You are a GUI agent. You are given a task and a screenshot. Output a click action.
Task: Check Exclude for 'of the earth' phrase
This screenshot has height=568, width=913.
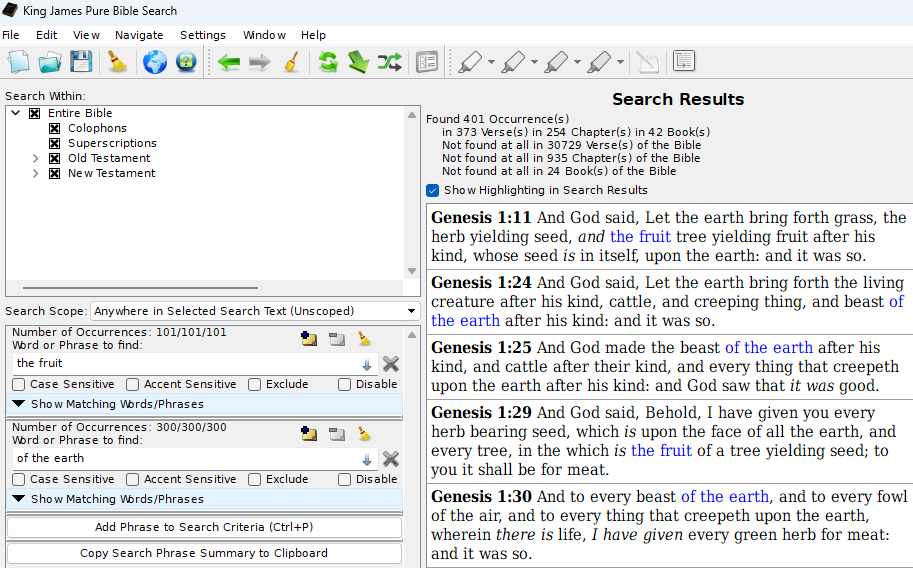(255, 479)
